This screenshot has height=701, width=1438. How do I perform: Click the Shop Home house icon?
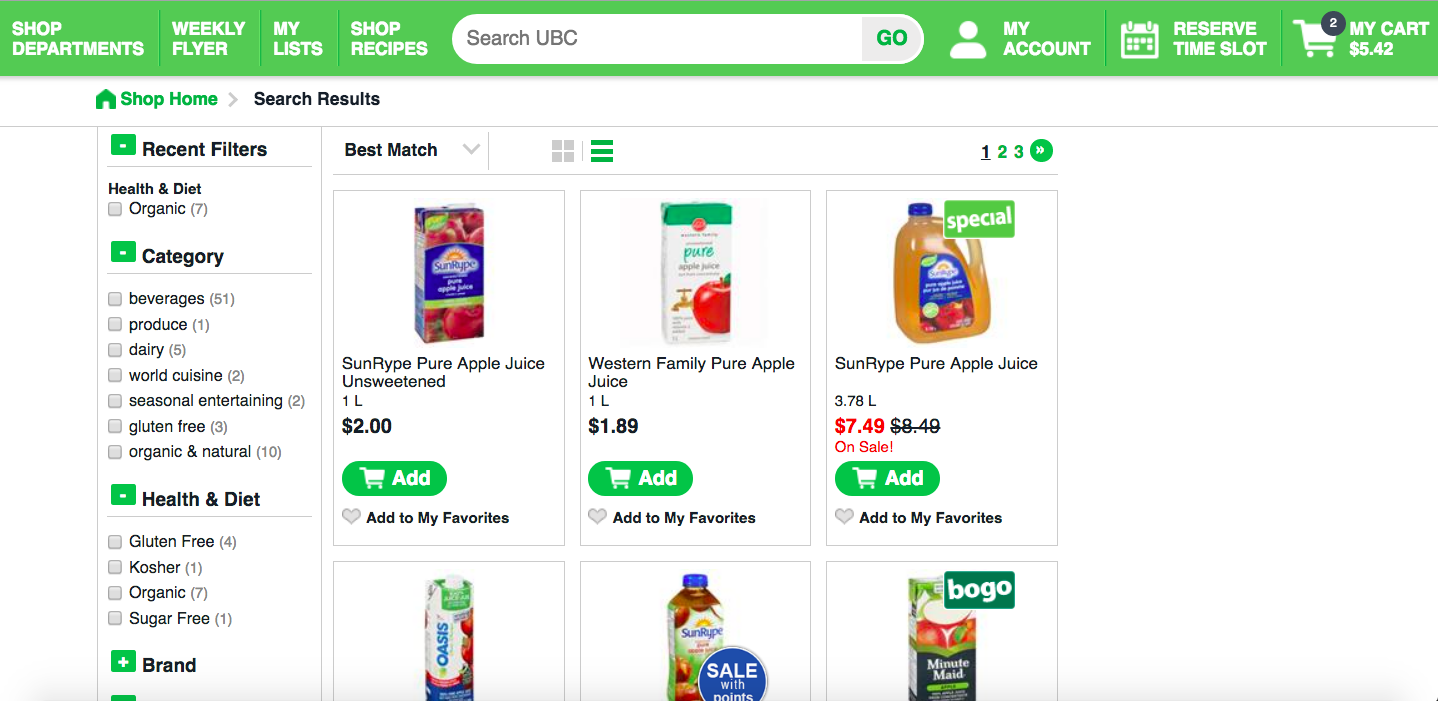pos(105,99)
